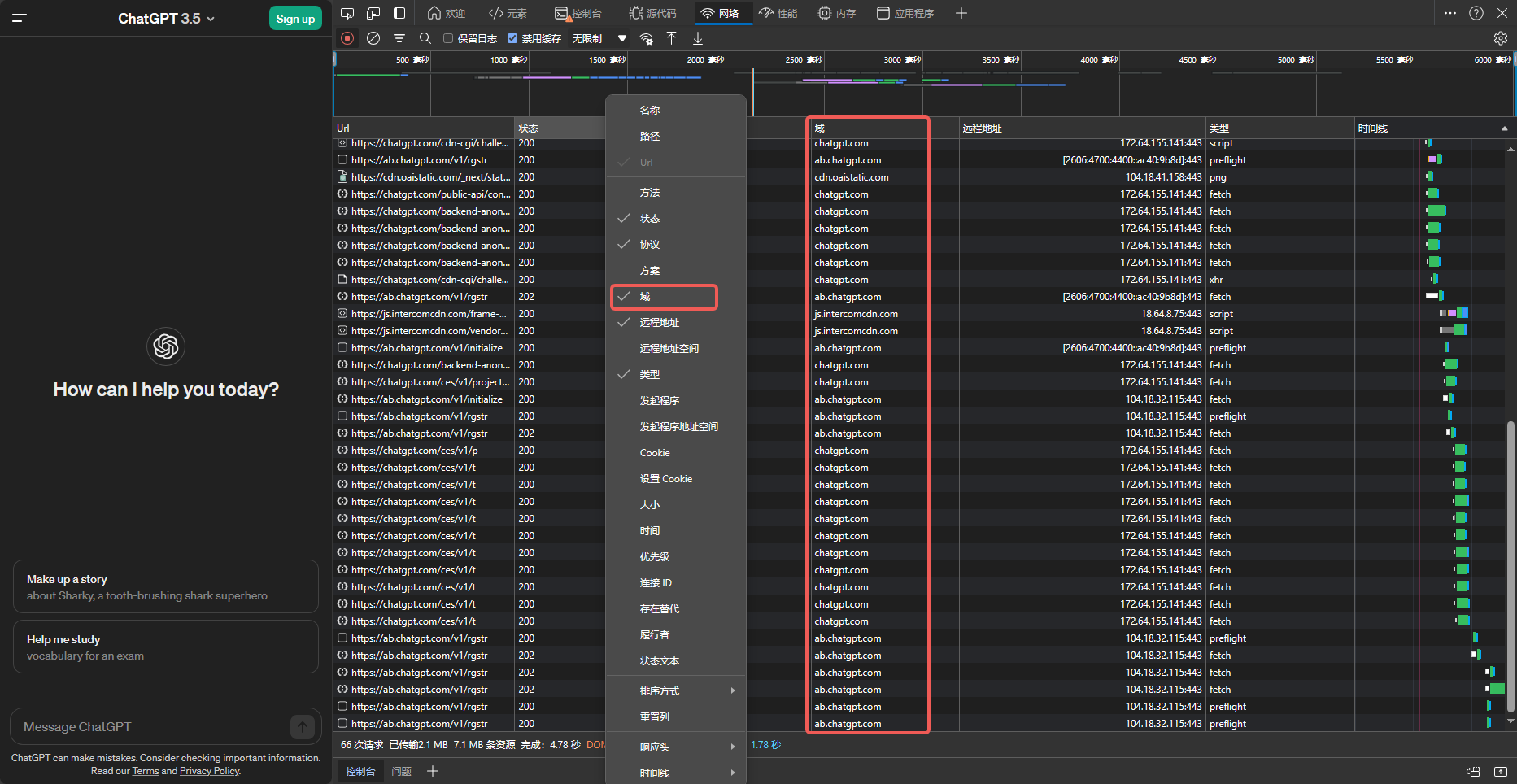Toggle the network filter icon
Image resolution: width=1517 pixels, height=784 pixels.
tap(399, 38)
